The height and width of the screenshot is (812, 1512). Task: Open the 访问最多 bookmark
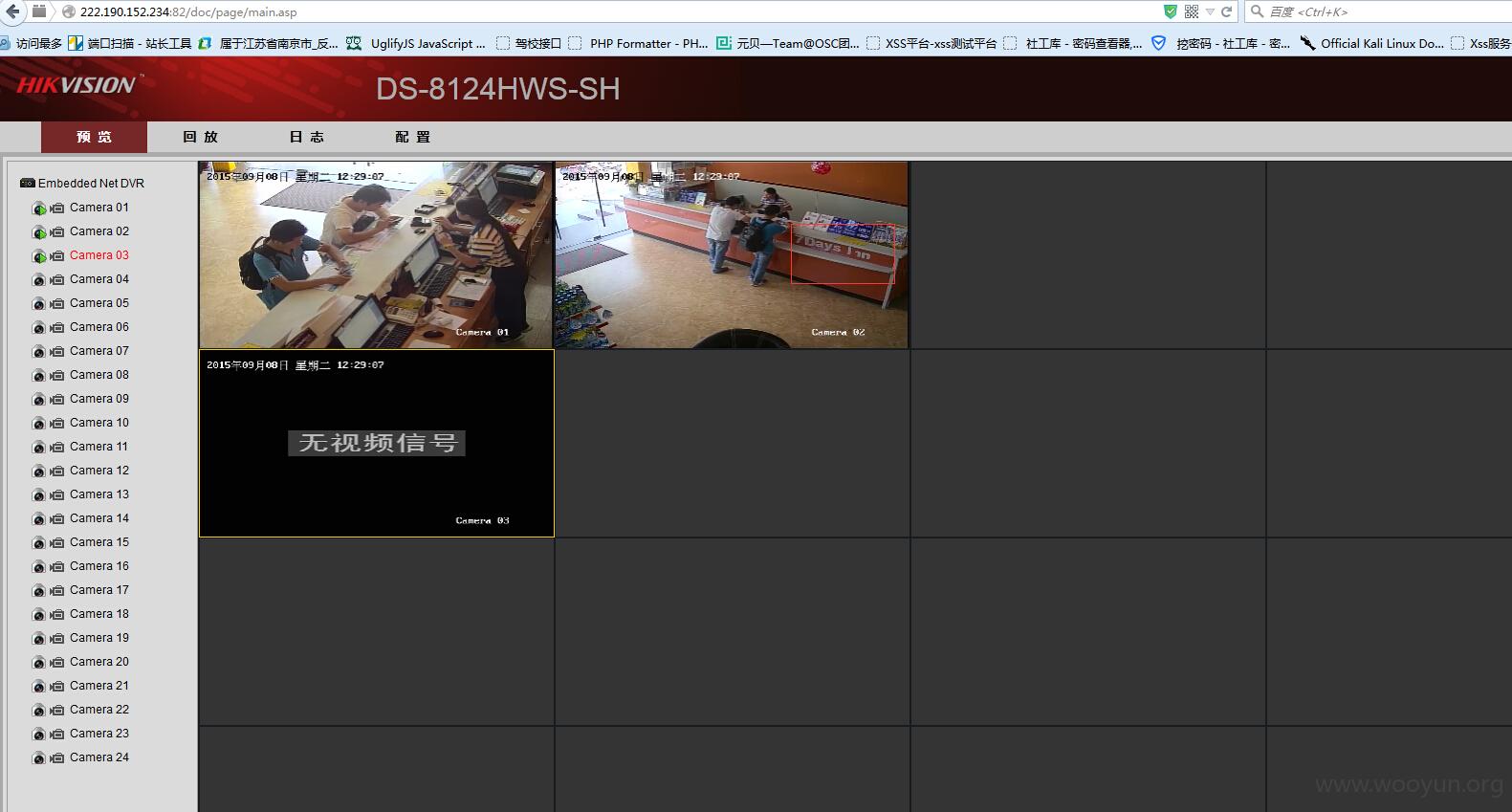point(32,43)
